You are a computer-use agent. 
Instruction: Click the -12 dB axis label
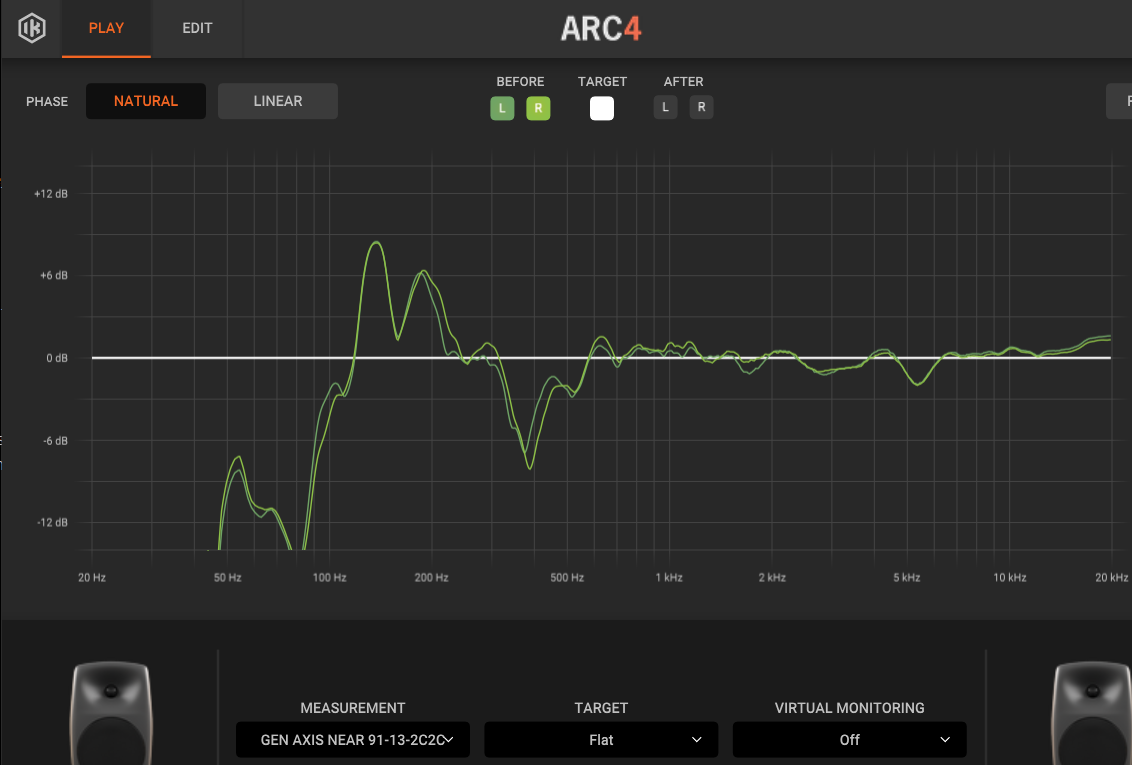pyautogui.click(x=52, y=522)
